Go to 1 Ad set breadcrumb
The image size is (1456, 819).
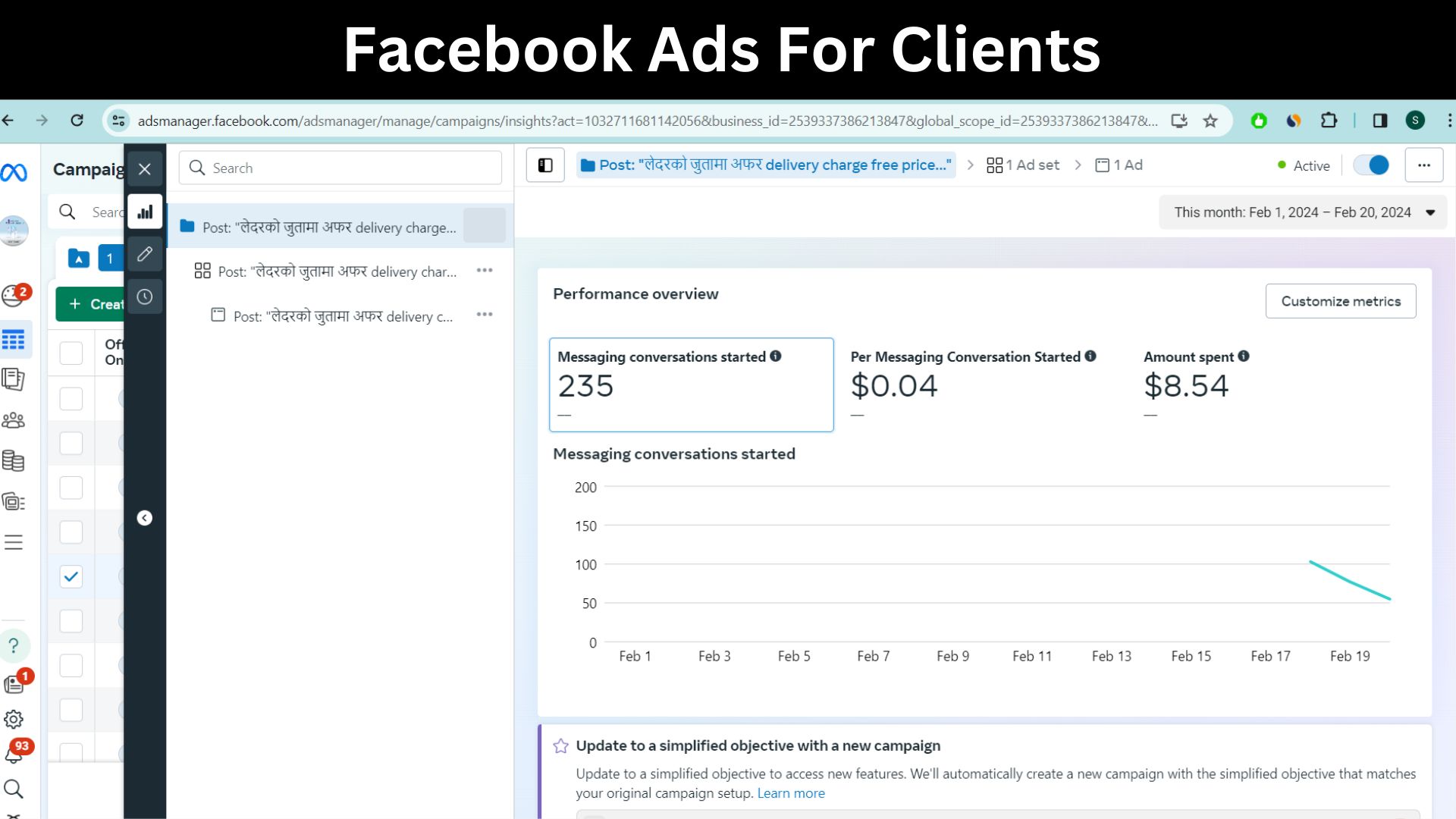[x=1023, y=165]
